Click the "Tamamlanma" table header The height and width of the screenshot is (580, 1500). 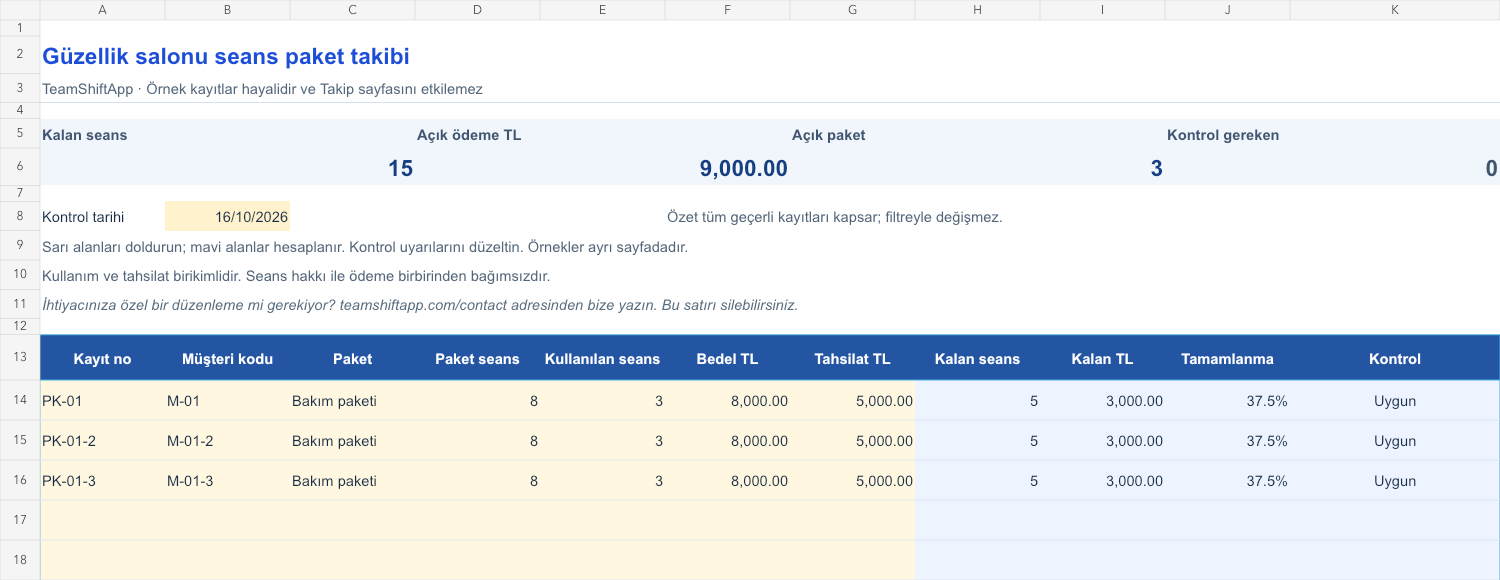1227,359
